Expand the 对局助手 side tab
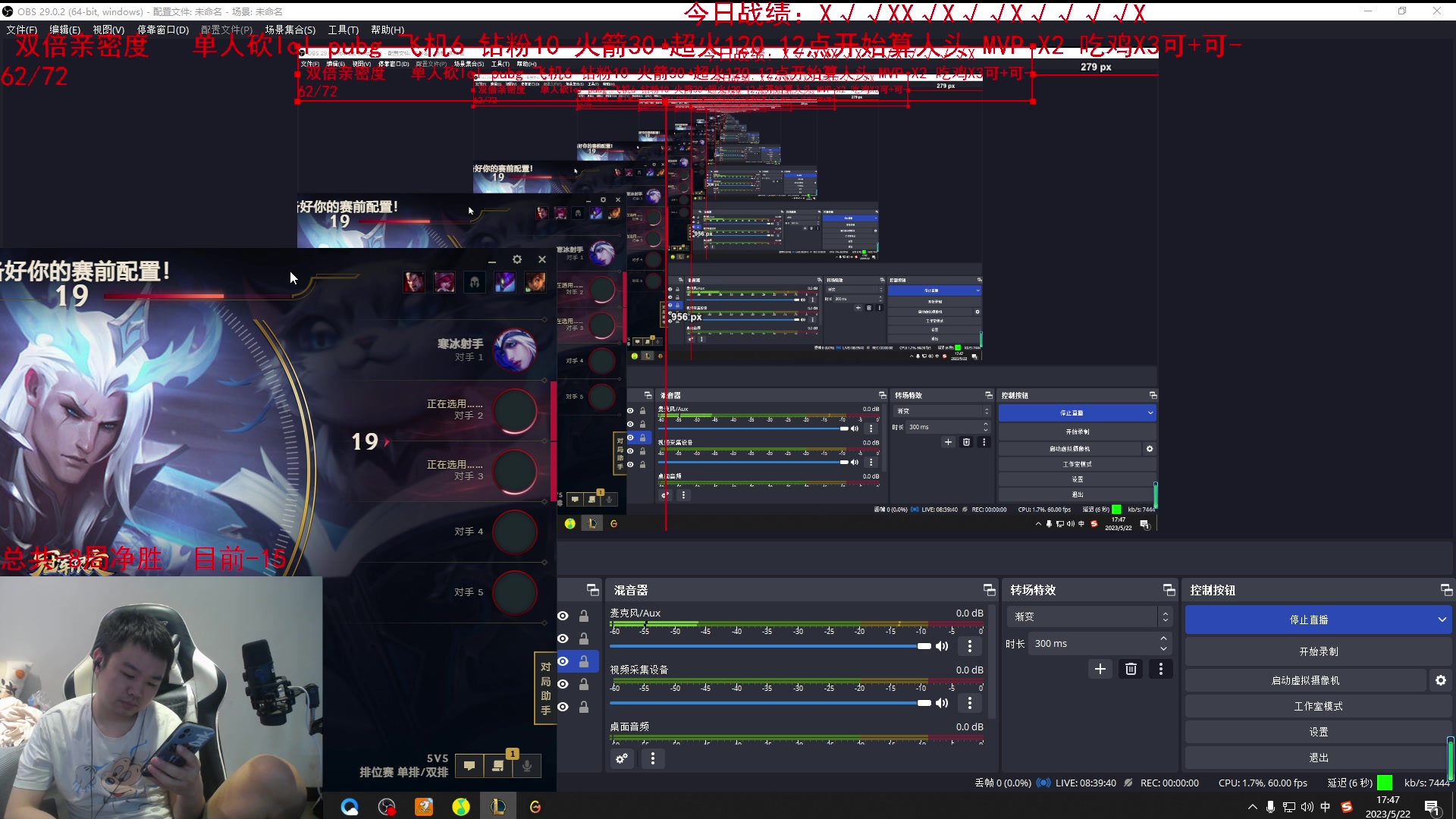The image size is (1456, 819). point(546,688)
